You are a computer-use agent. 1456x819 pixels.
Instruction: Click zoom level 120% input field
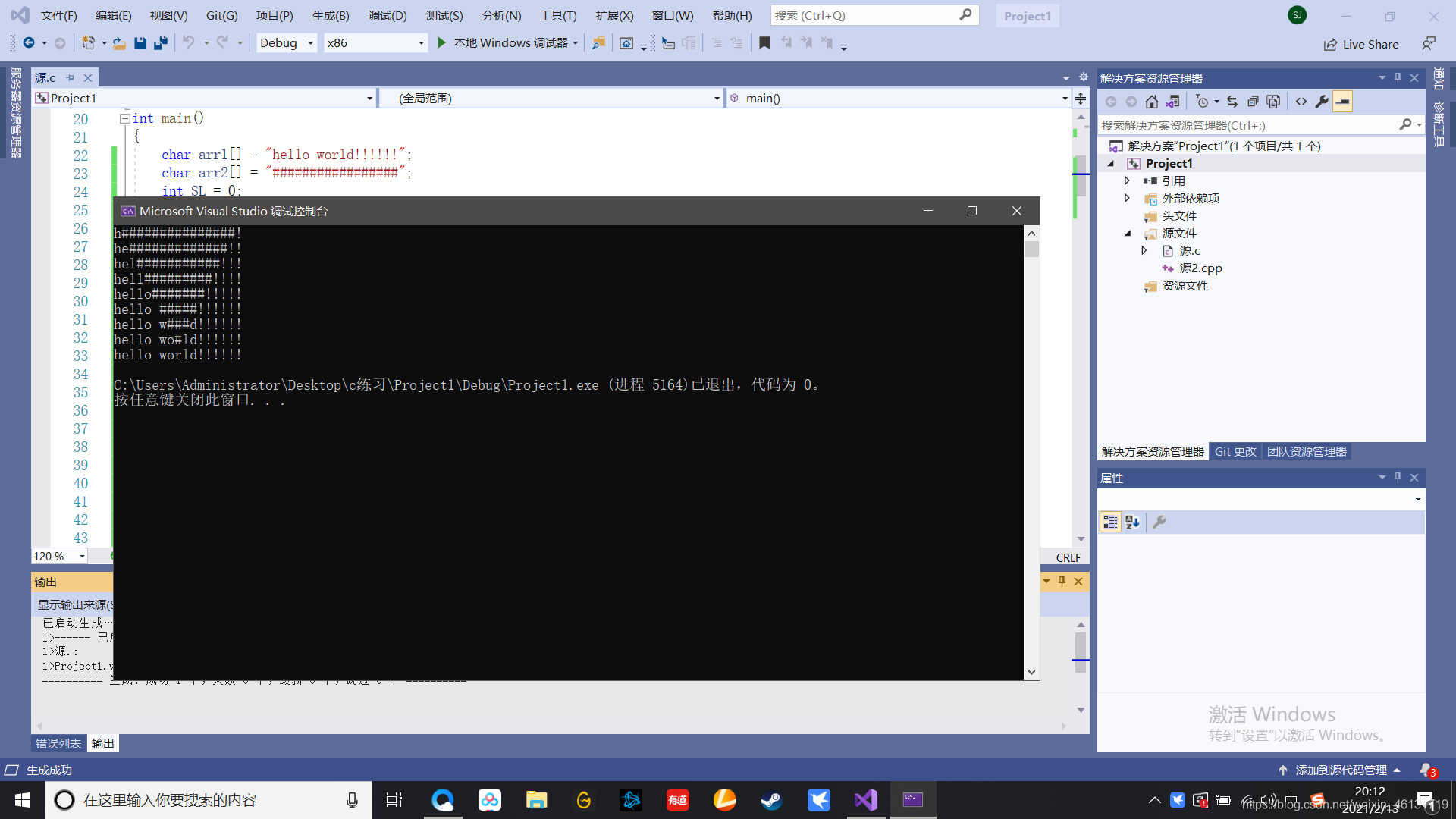[55, 556]
